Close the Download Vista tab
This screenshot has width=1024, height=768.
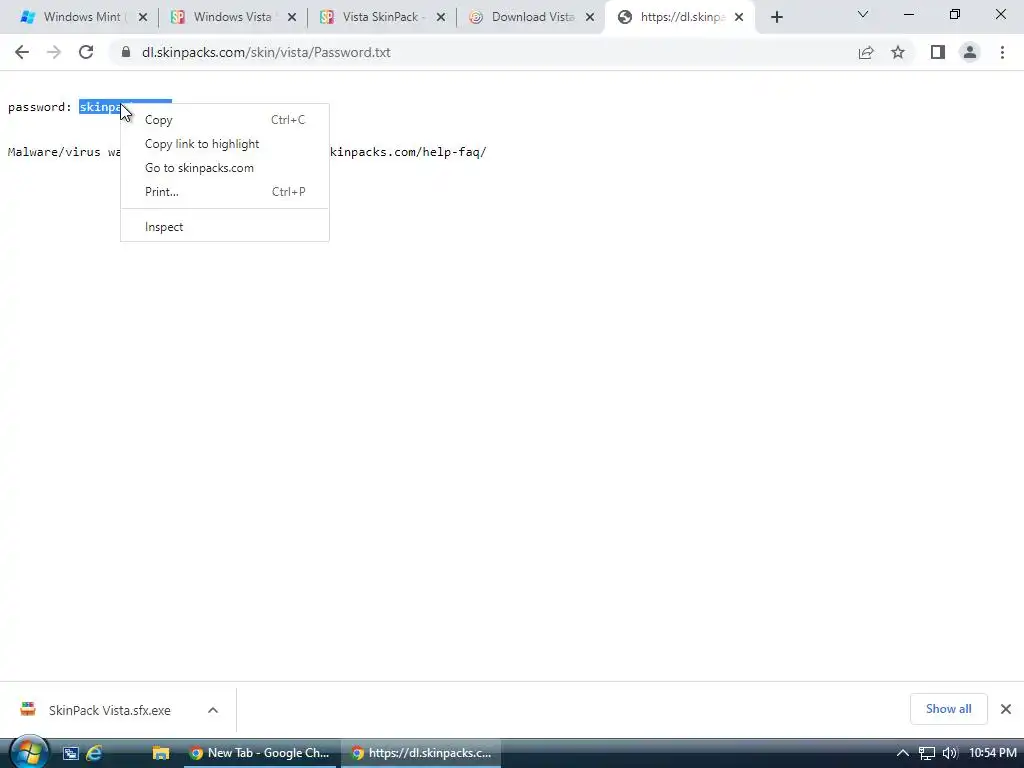click(x=590, y=18)
